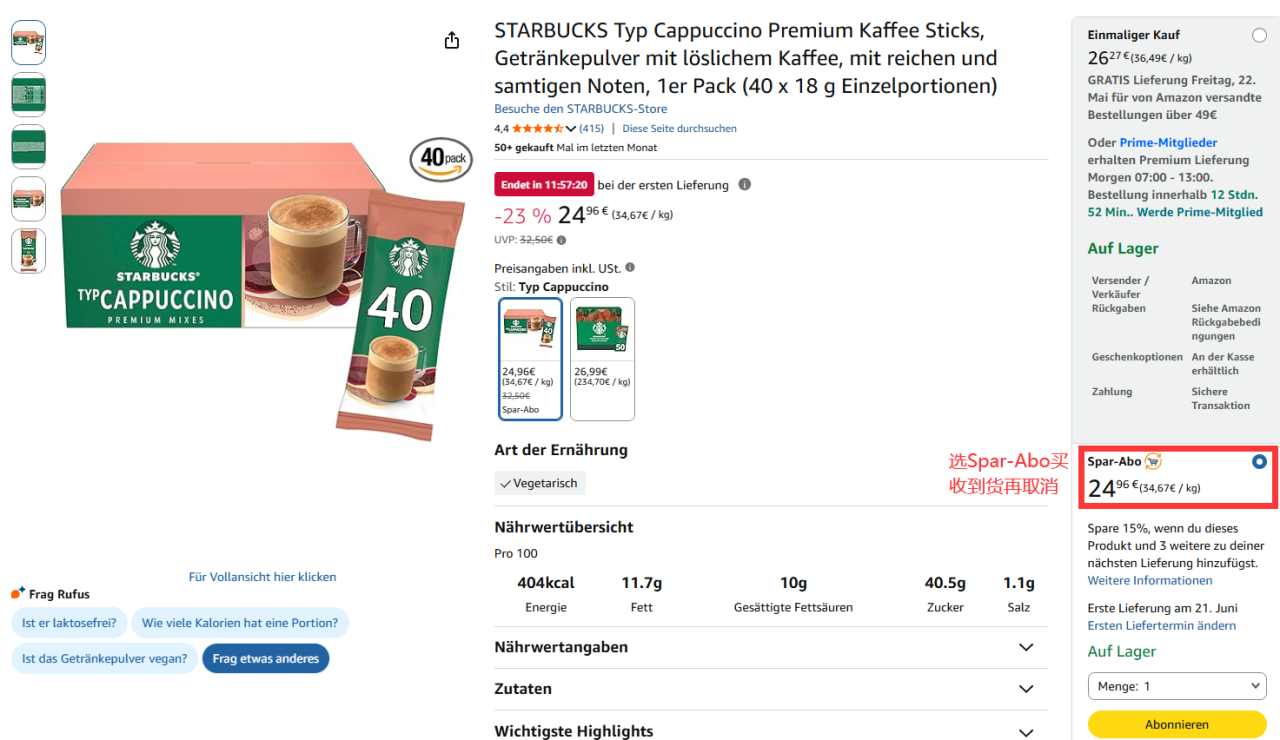The height and width of the screenshot is (740, 1280).
Task: Select the Spar-Abo radio button
Action: pos(1259,462)
